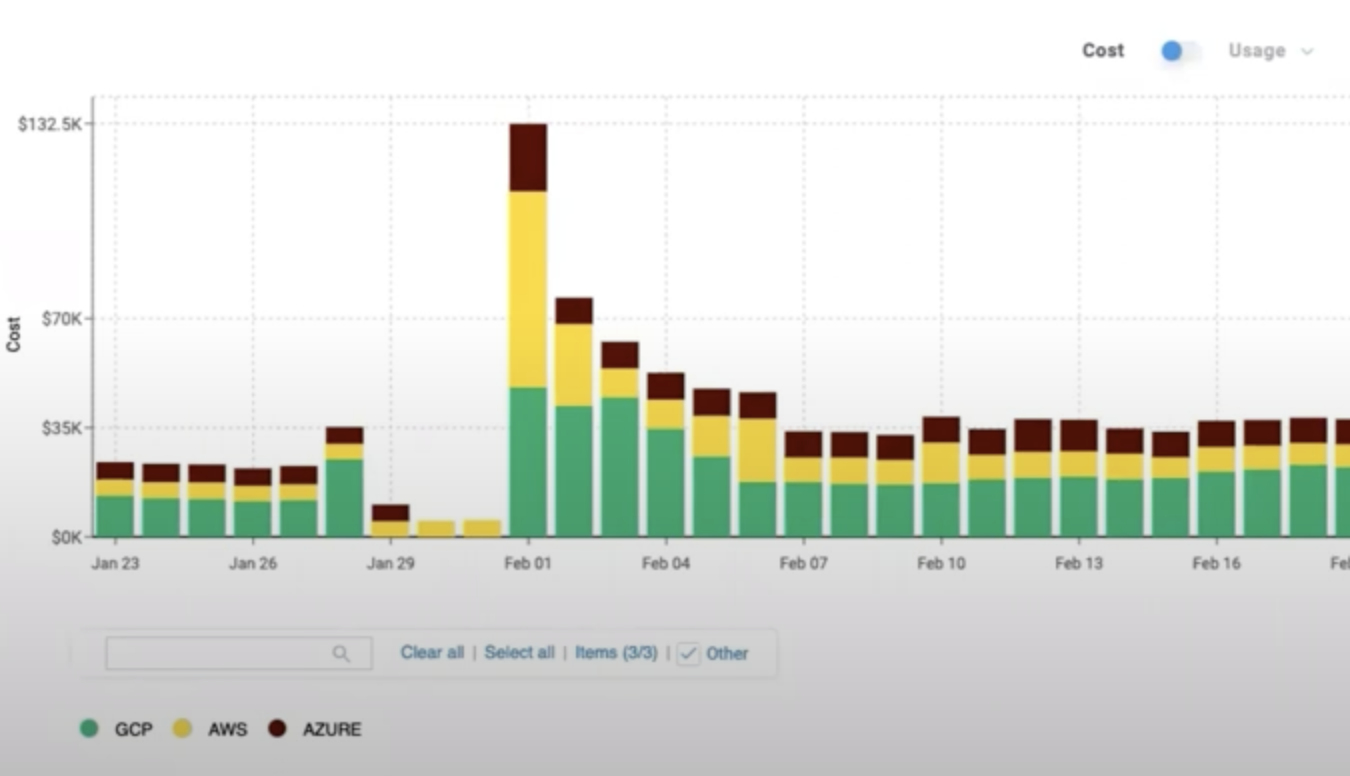Click the Clear all link
The width and height of the screenshot is (1350, 776).
432,652
